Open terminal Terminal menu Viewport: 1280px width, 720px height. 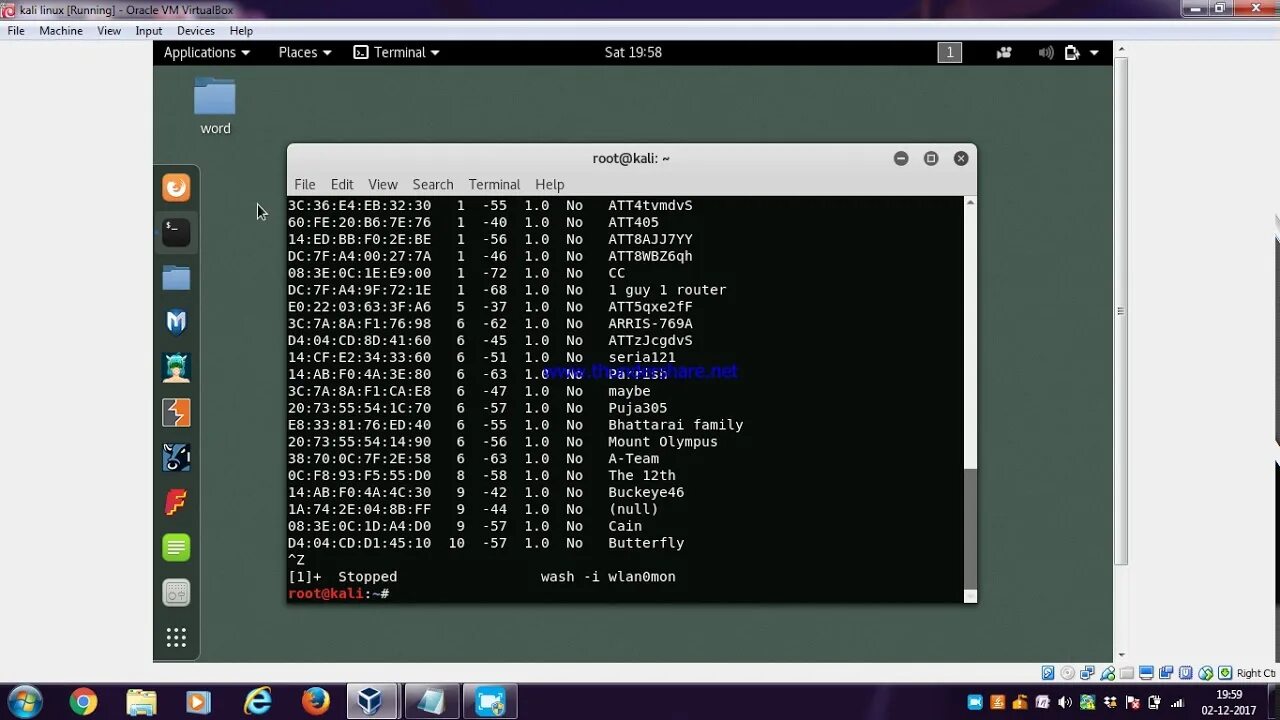click(x=494, y=184)
